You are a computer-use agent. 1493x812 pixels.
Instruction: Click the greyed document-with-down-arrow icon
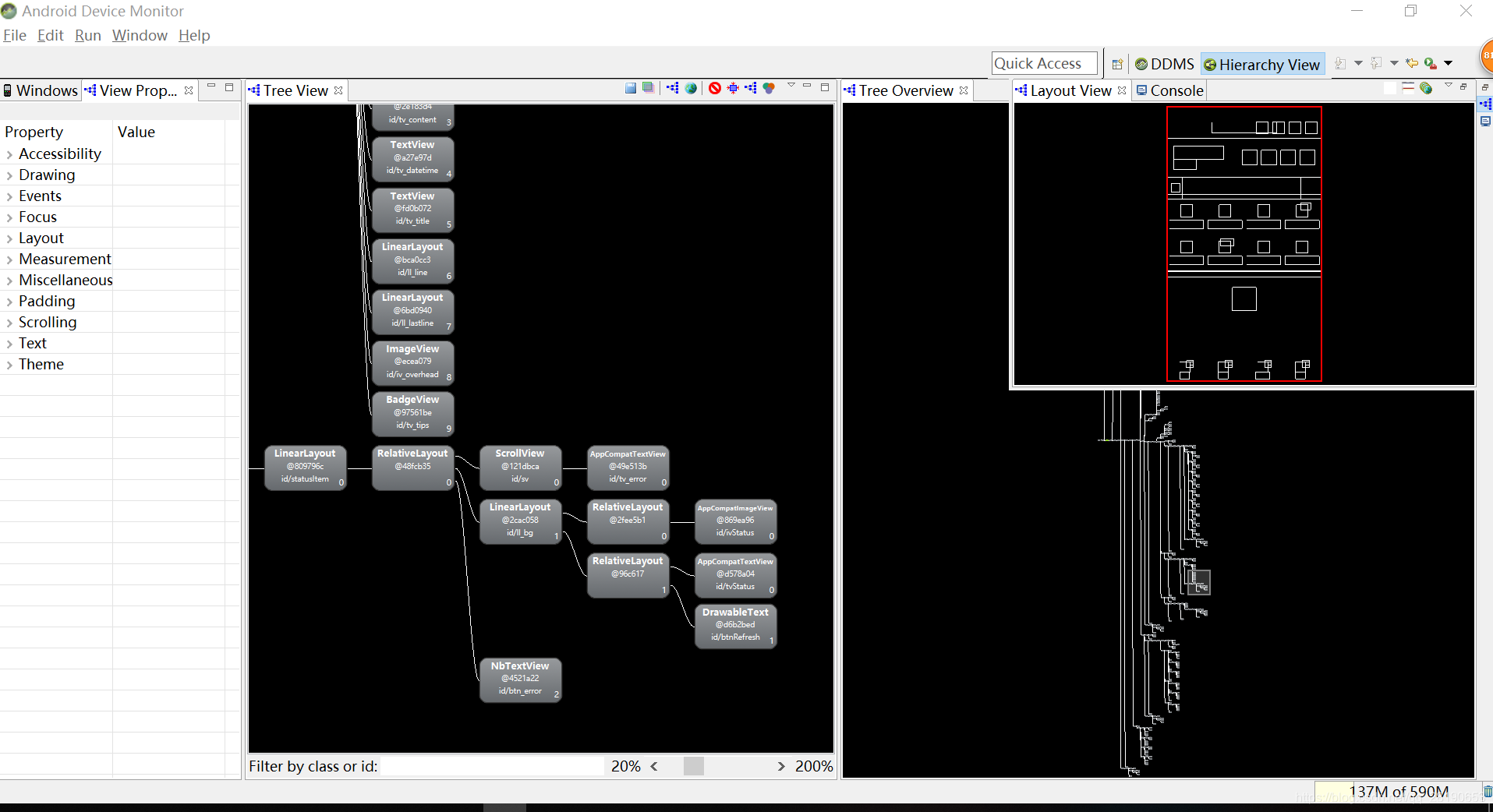1340,63
